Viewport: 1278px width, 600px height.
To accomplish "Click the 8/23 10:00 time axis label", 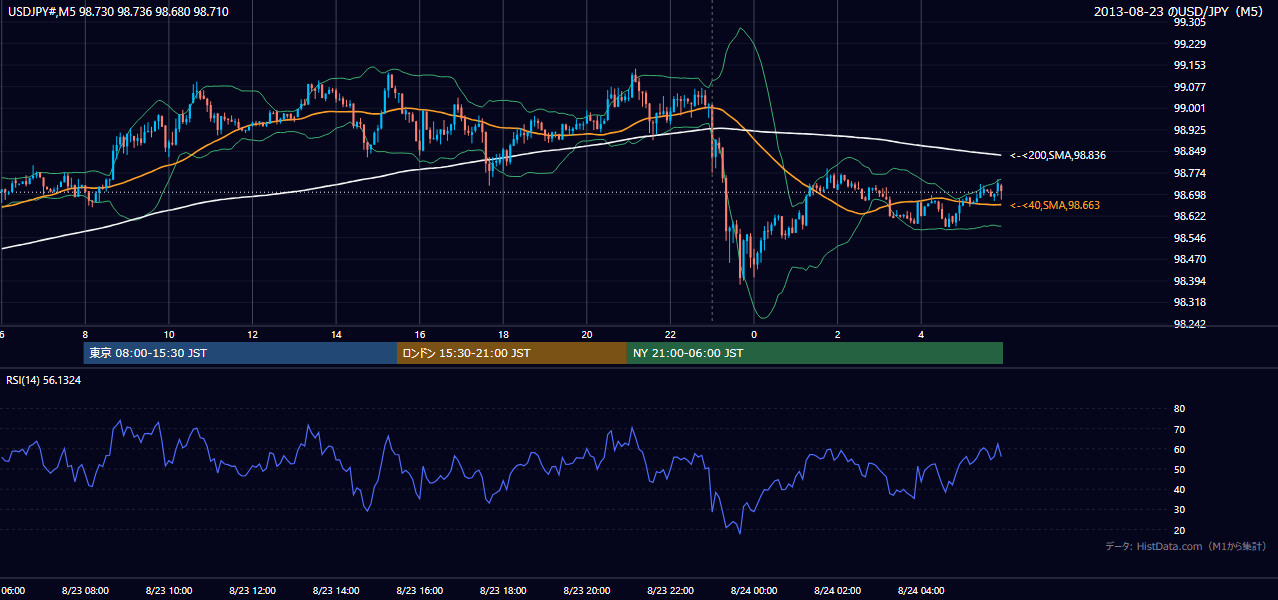I will click(169, 590).
